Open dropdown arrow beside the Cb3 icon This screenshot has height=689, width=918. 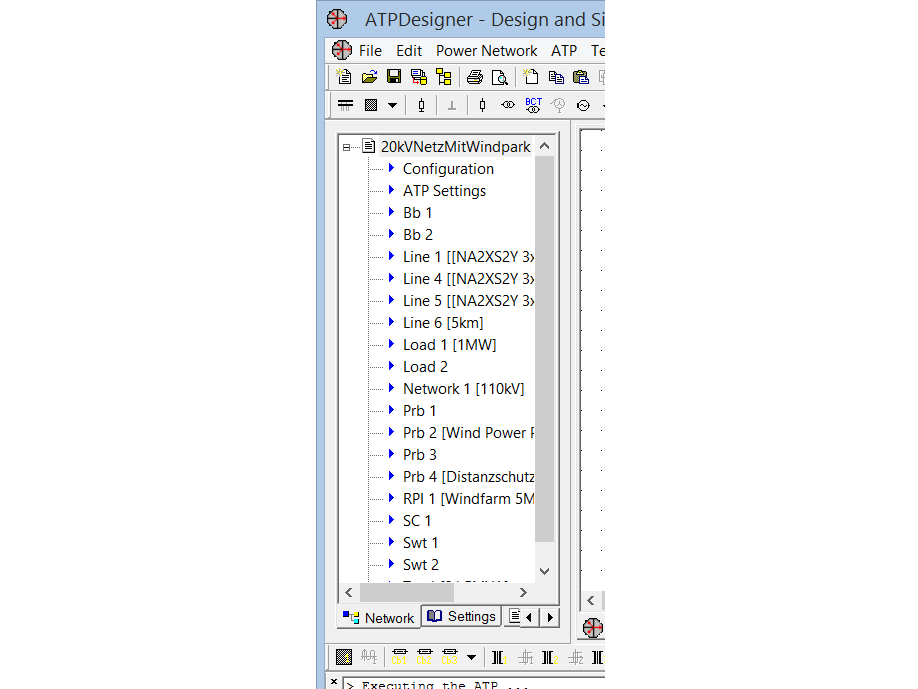(471, 657)
